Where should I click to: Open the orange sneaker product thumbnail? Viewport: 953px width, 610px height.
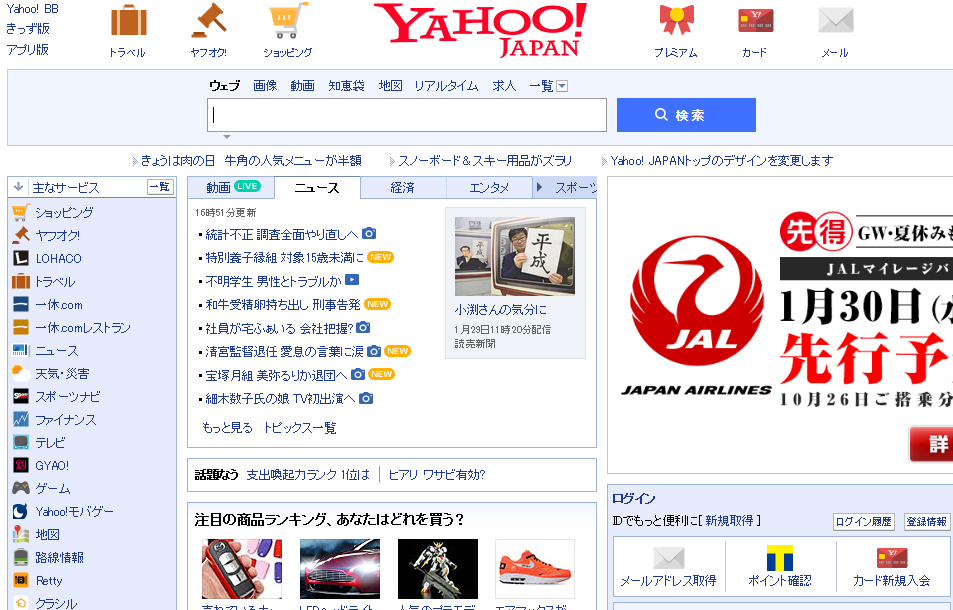pyautogui.click(x=535, y=569)
